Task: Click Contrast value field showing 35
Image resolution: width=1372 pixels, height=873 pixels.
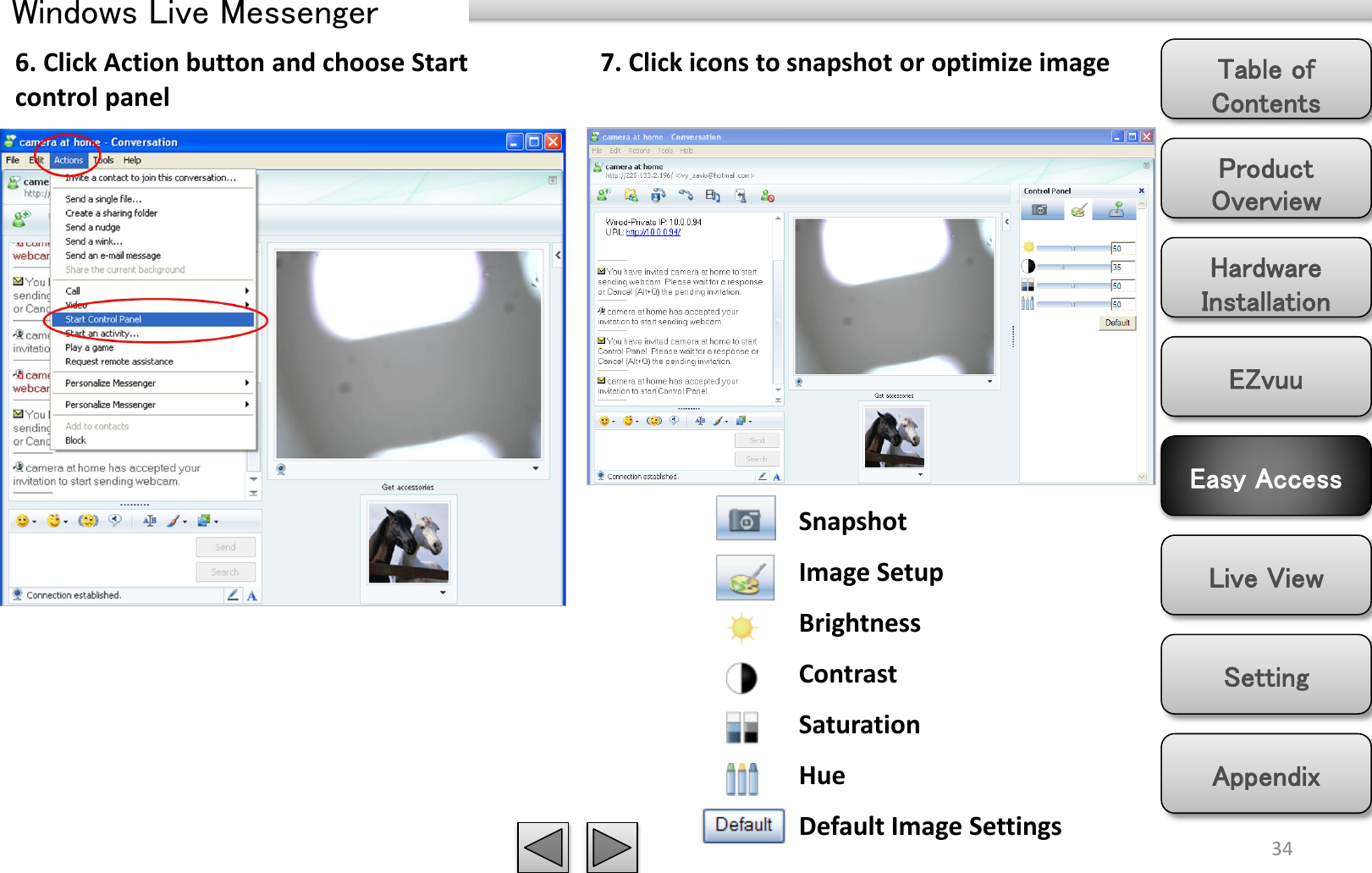Action: click(1122, 267)
